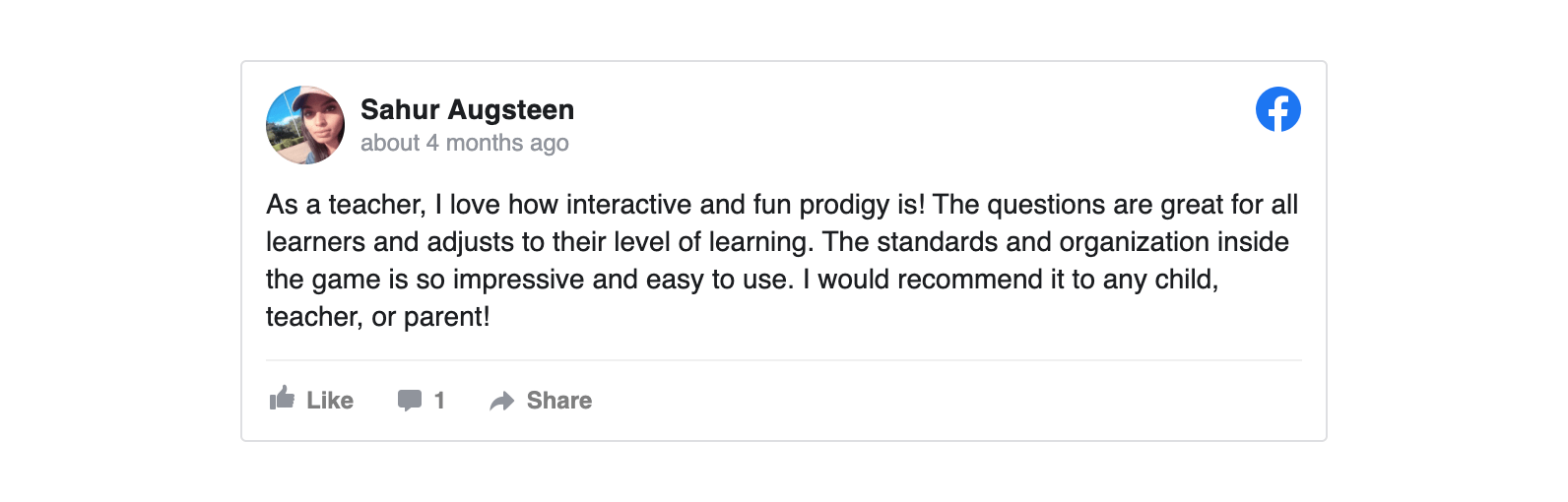This screenshot has width=1568, height=502.
Task: Click the Facebook logo icon
Action: [1277, 109]
